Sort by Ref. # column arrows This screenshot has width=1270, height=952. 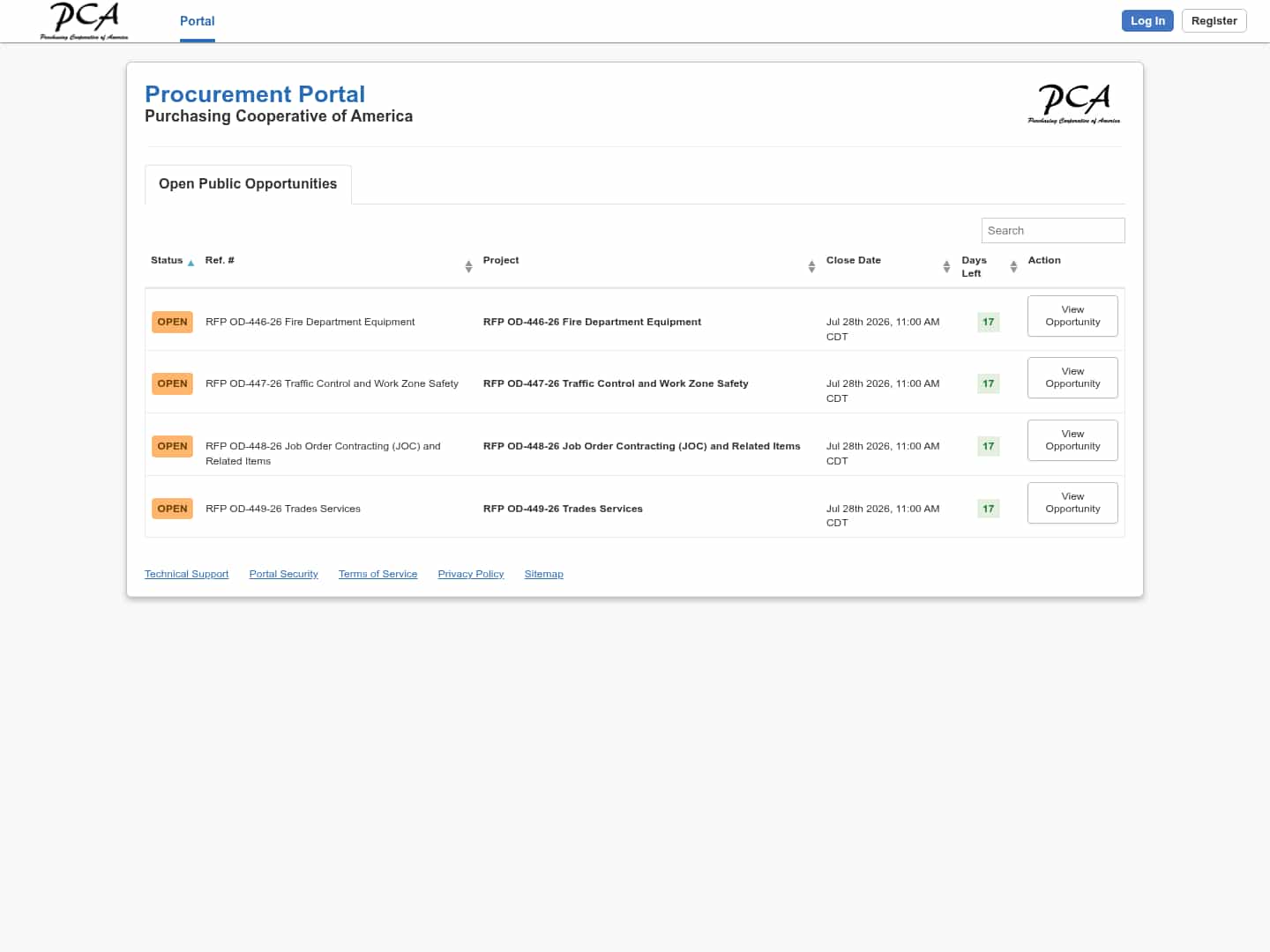click(468, 266)
